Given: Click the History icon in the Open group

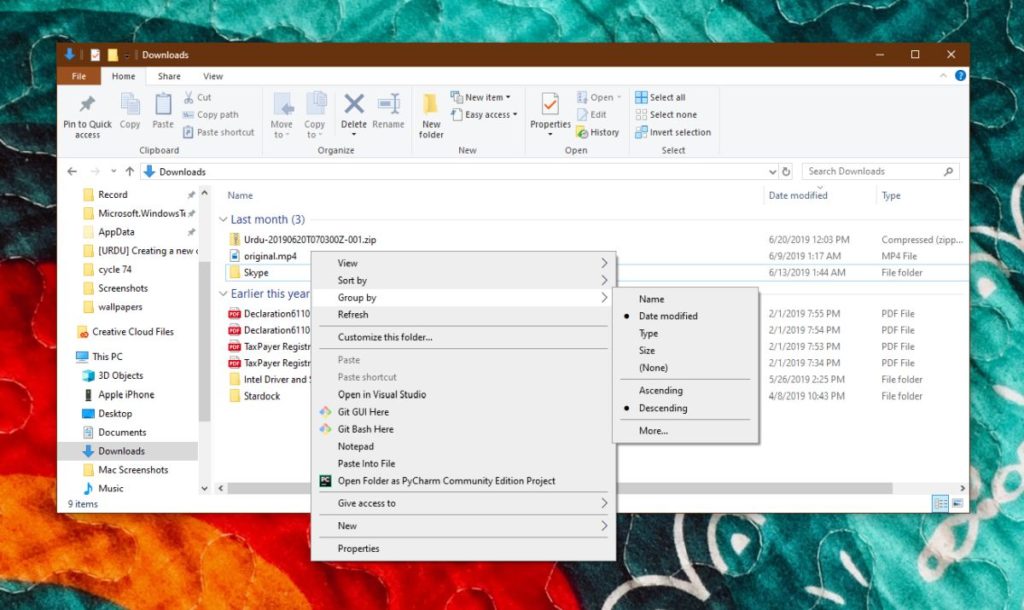Looking at the screenshot, I should click(x=599, y=132).
